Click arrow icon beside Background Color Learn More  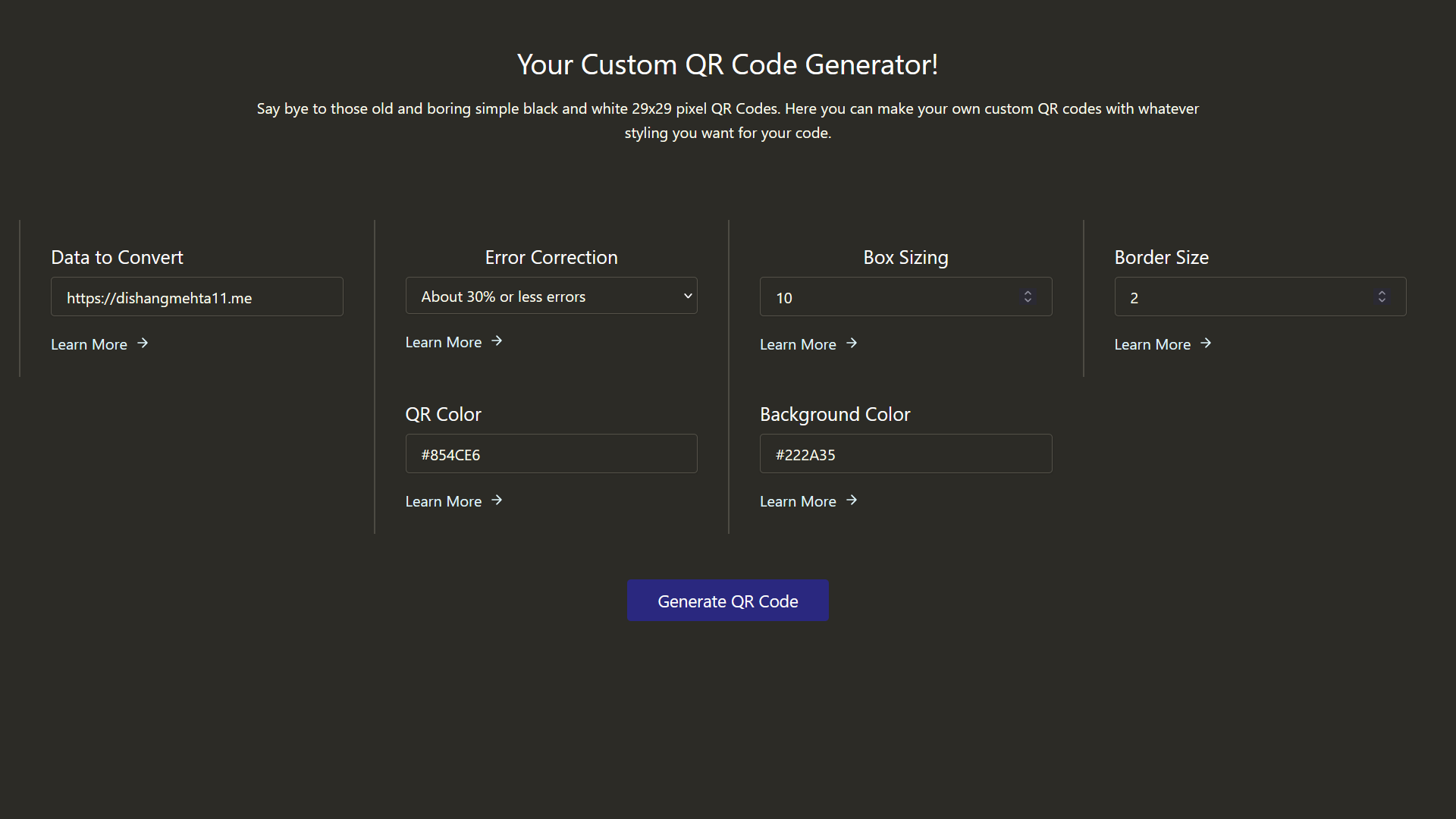click(852, 500)
